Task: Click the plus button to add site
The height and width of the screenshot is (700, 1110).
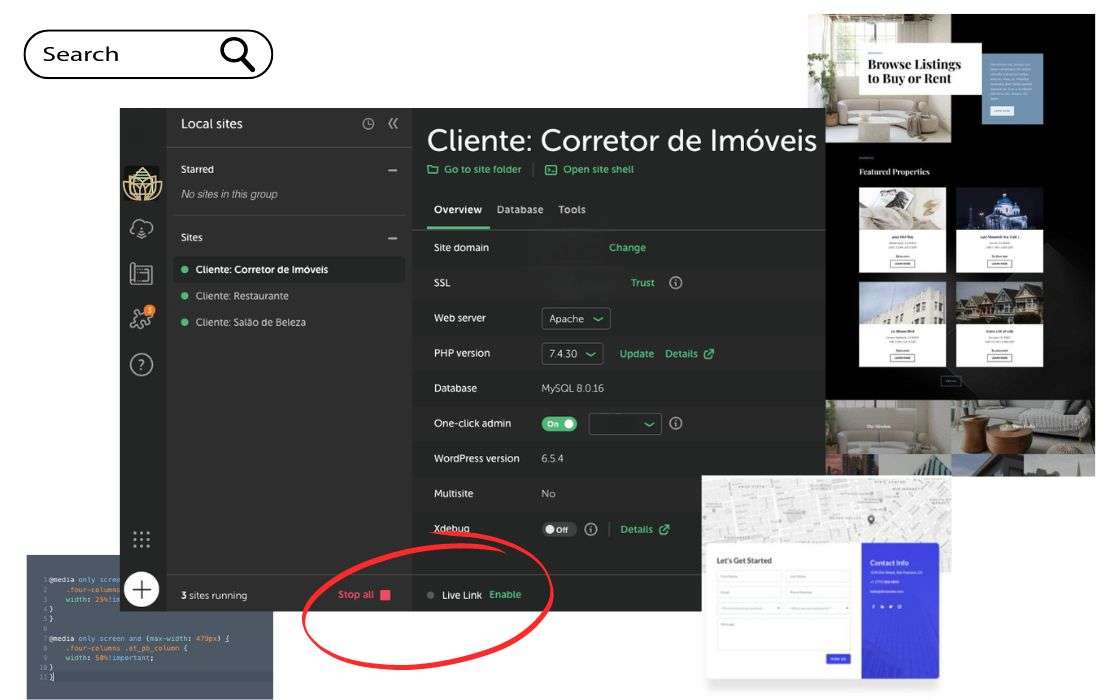Action: click(142, 590)
